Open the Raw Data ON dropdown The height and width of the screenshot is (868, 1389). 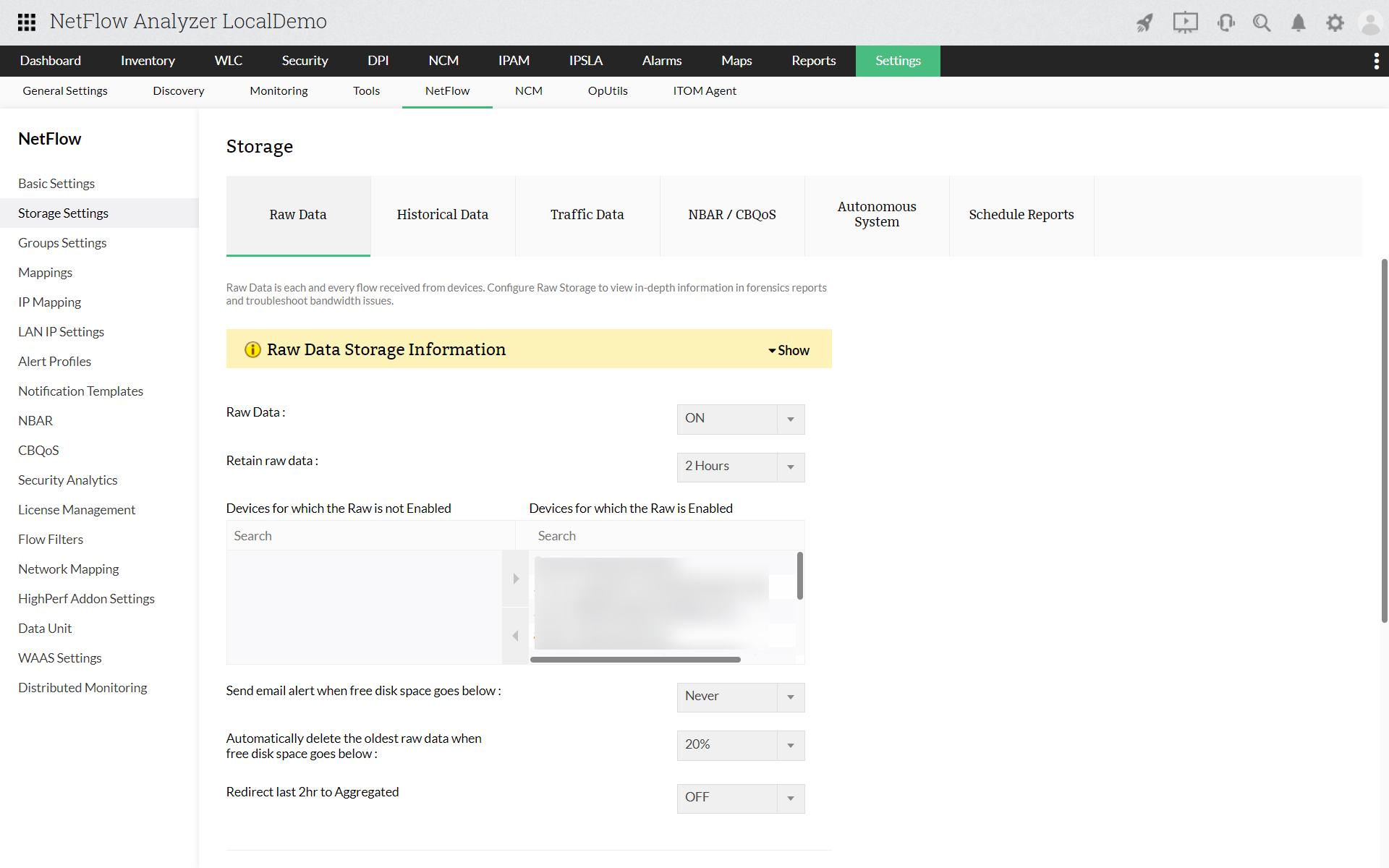pyautogui.click(x=740, y=419)
